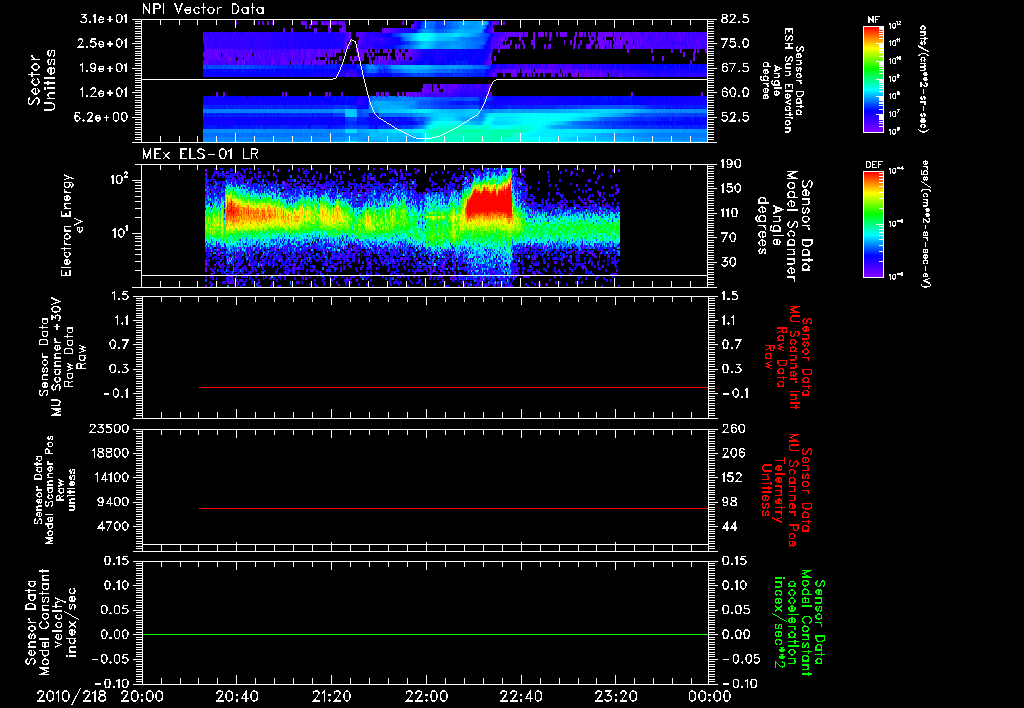Click the 14100 scanner position tick label

[109, 477]
